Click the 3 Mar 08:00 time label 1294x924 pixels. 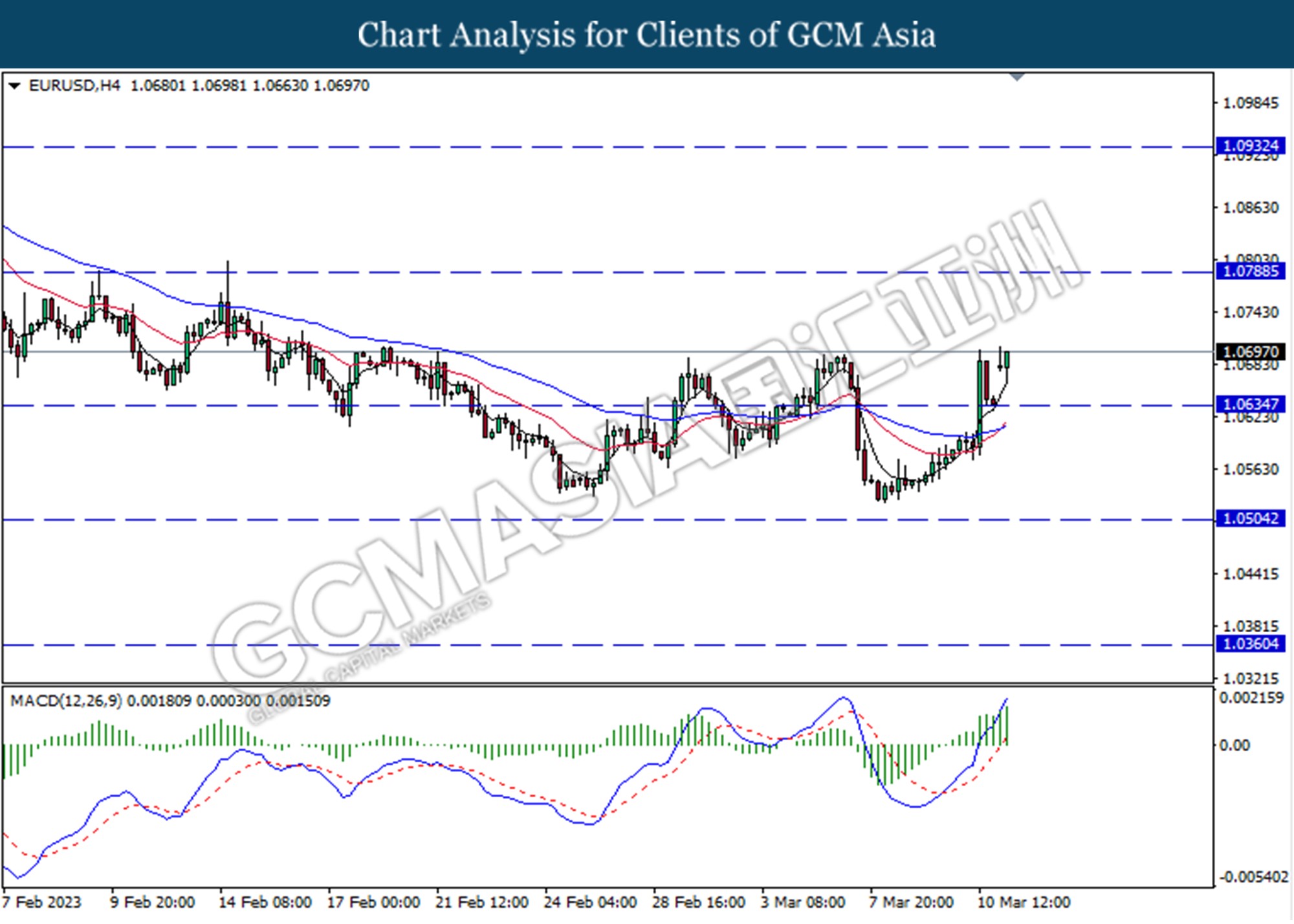click(804, 903)
